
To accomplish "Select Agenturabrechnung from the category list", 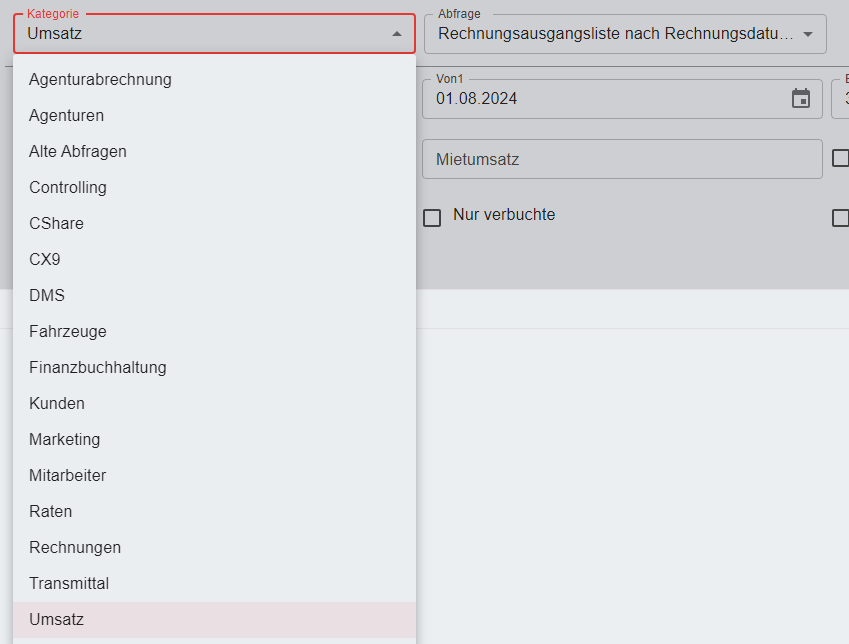I will click(x=100, y=79).
